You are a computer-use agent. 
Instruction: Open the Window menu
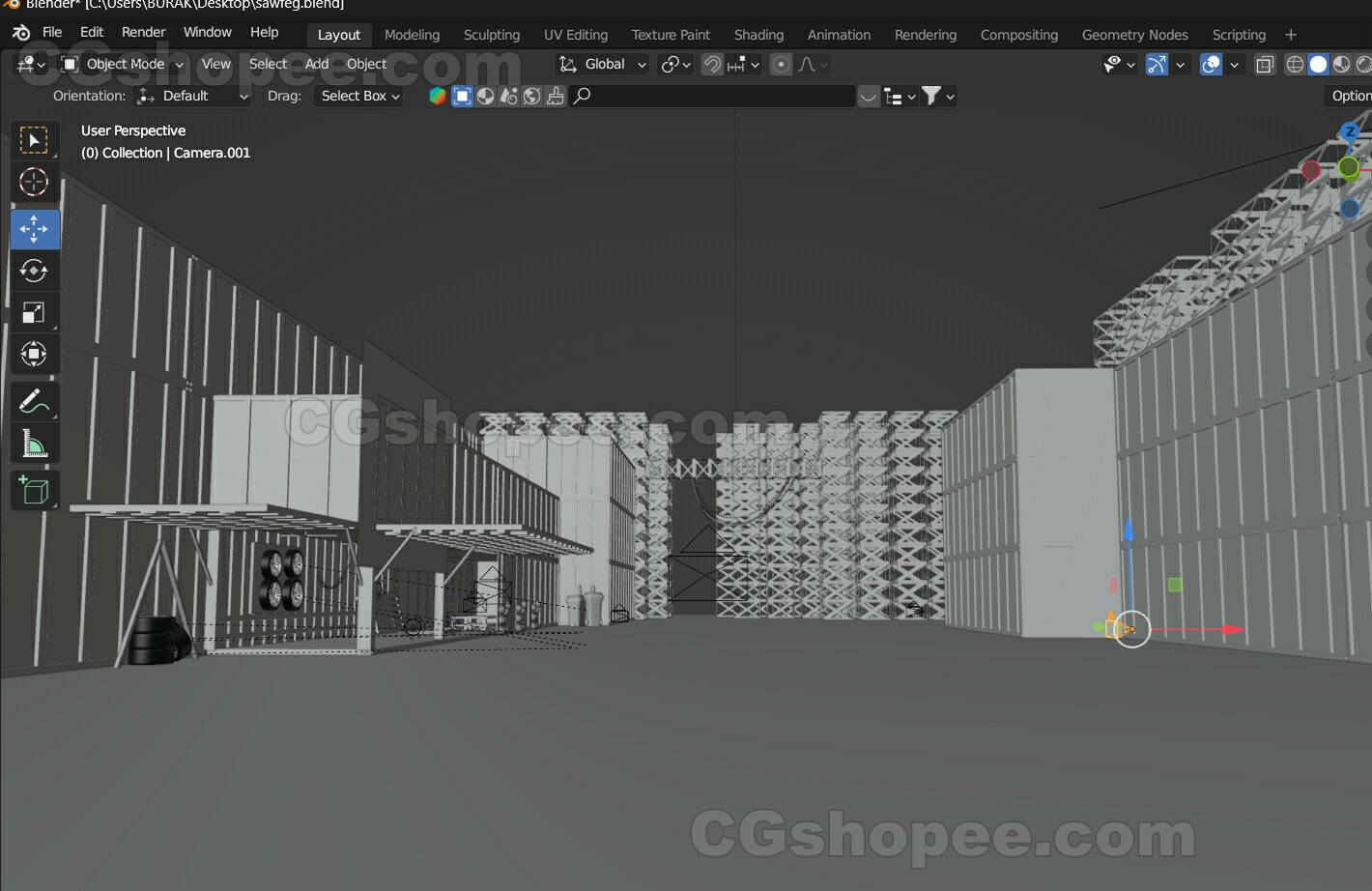pos(208,32)
